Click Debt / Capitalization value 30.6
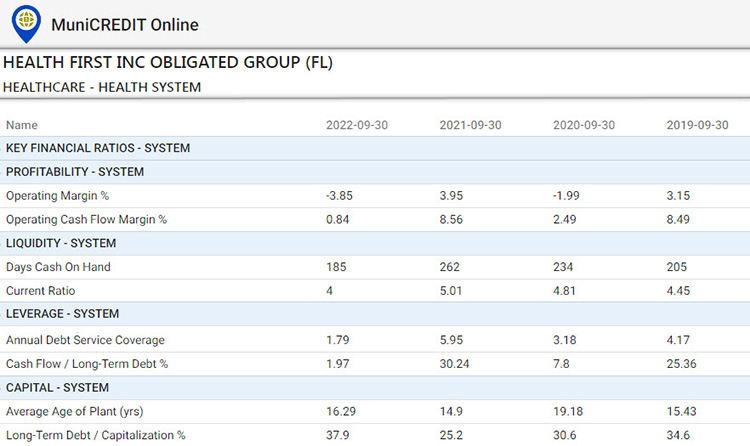The height and width of the screenshot is (446, 750). click(x=565, y=435)
